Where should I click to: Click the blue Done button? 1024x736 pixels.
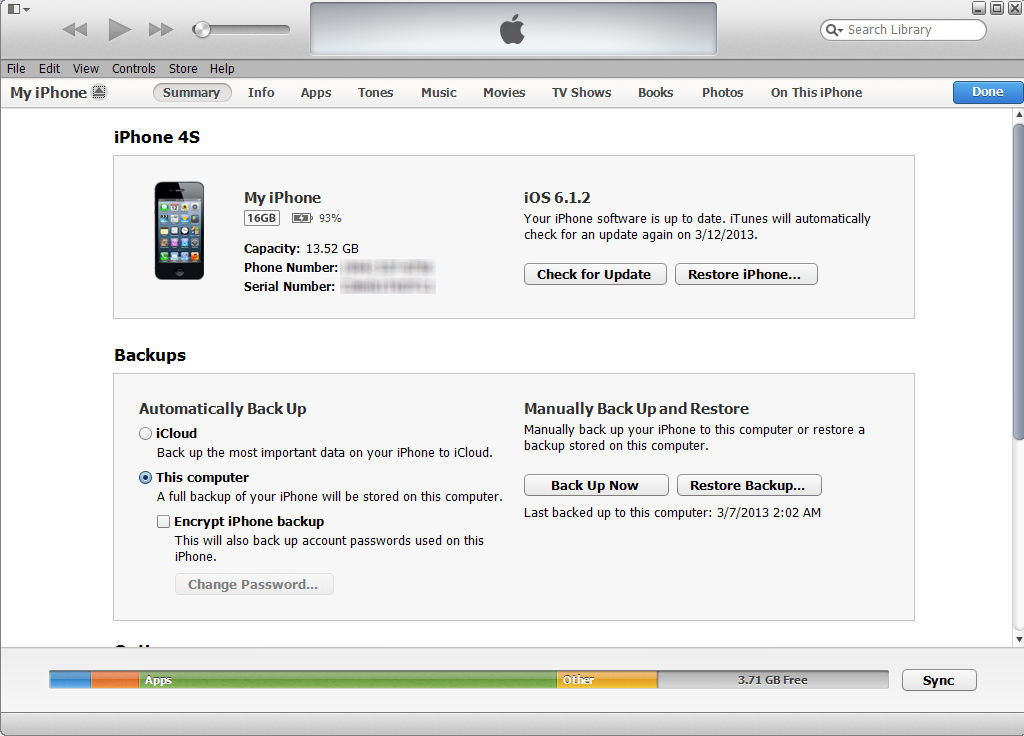[987, 92]
